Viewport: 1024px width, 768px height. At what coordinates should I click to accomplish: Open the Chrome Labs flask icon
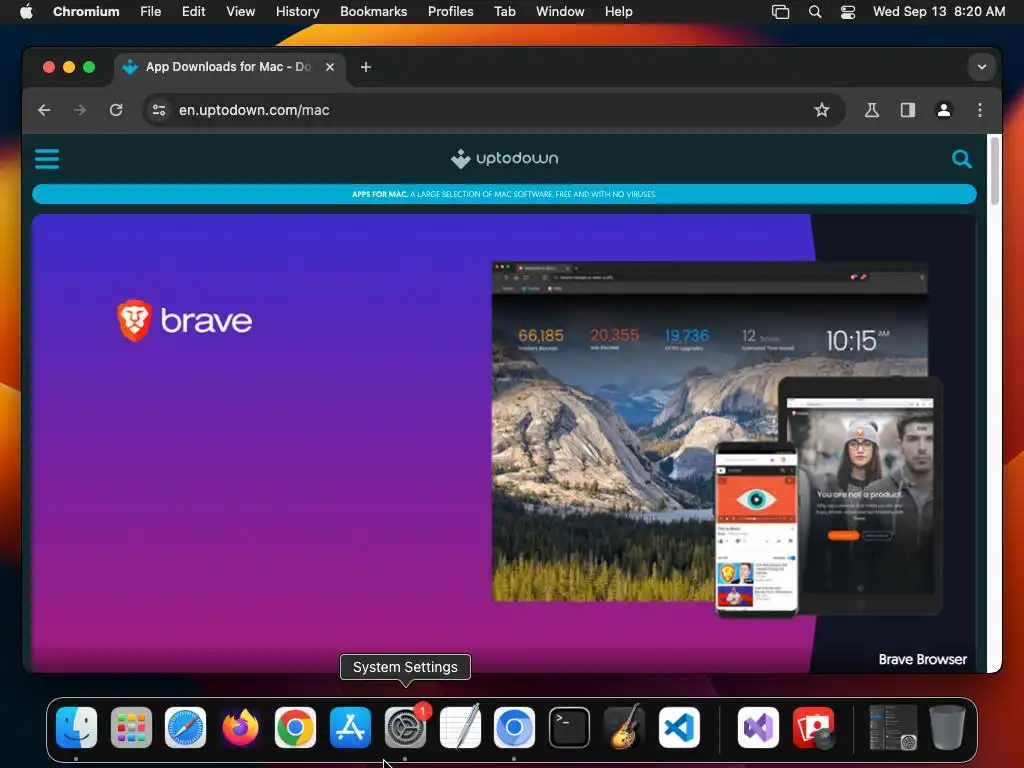872,110
